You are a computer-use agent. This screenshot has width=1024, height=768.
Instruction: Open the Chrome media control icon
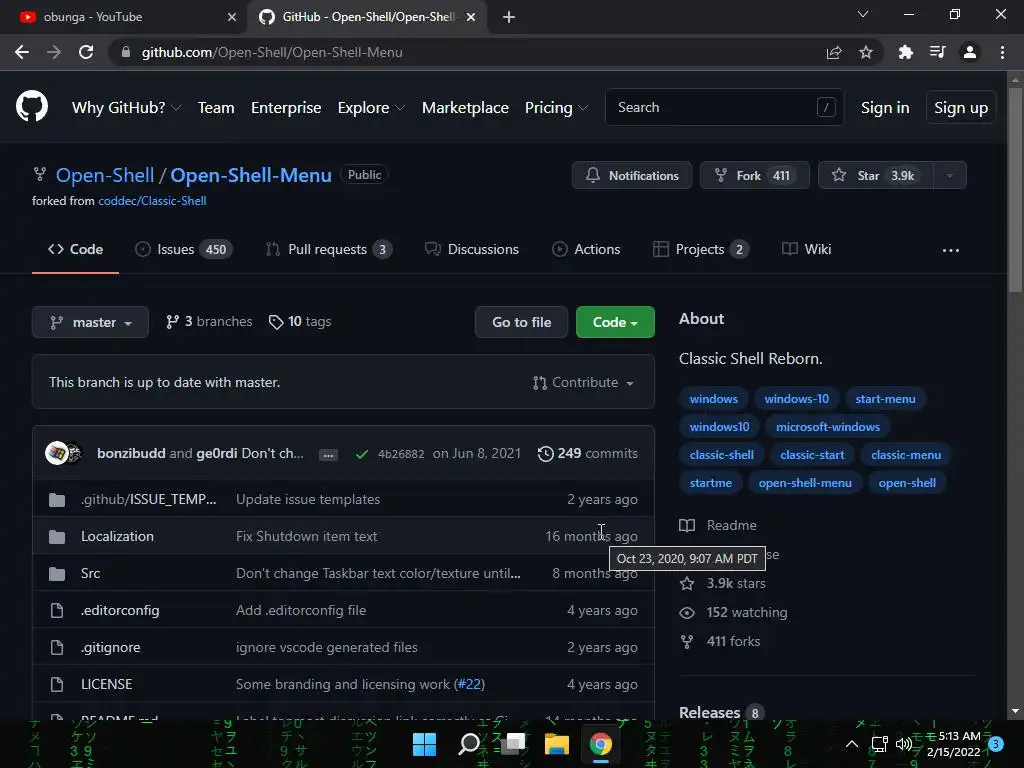(x=938, y=52)
